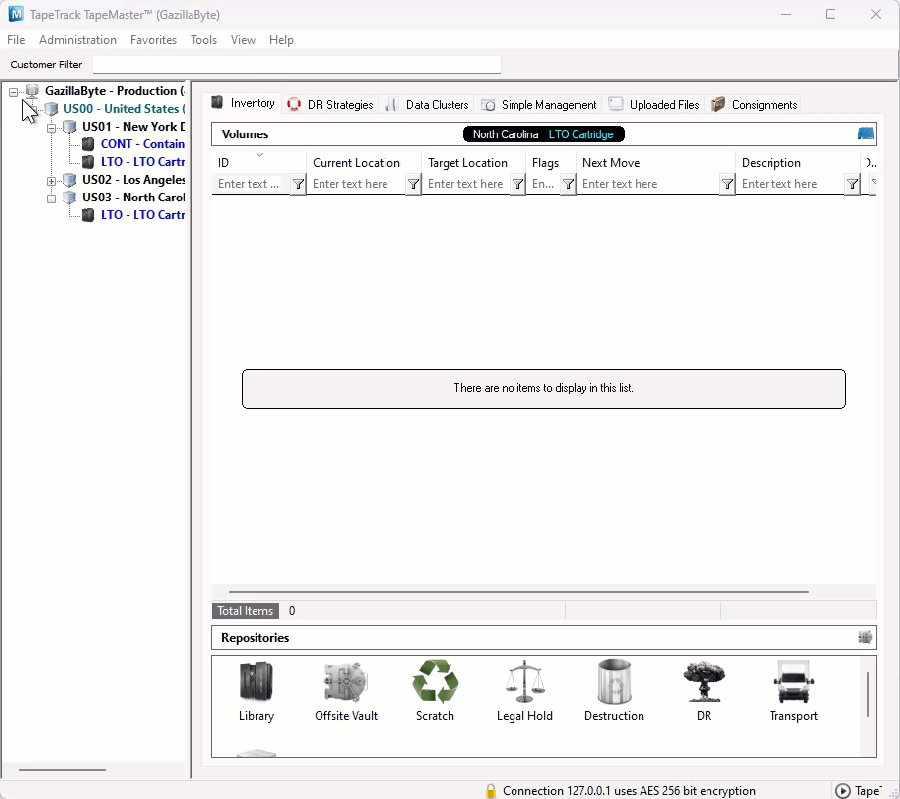Click the Next Move filter funnel

pos(727,184)
